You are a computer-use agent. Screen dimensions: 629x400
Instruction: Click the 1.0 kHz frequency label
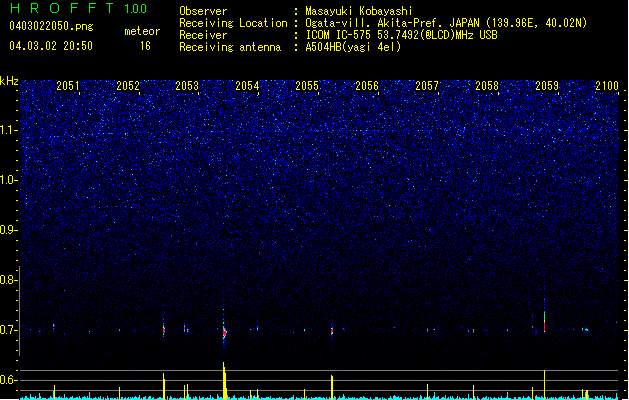[x=9, y=180]
